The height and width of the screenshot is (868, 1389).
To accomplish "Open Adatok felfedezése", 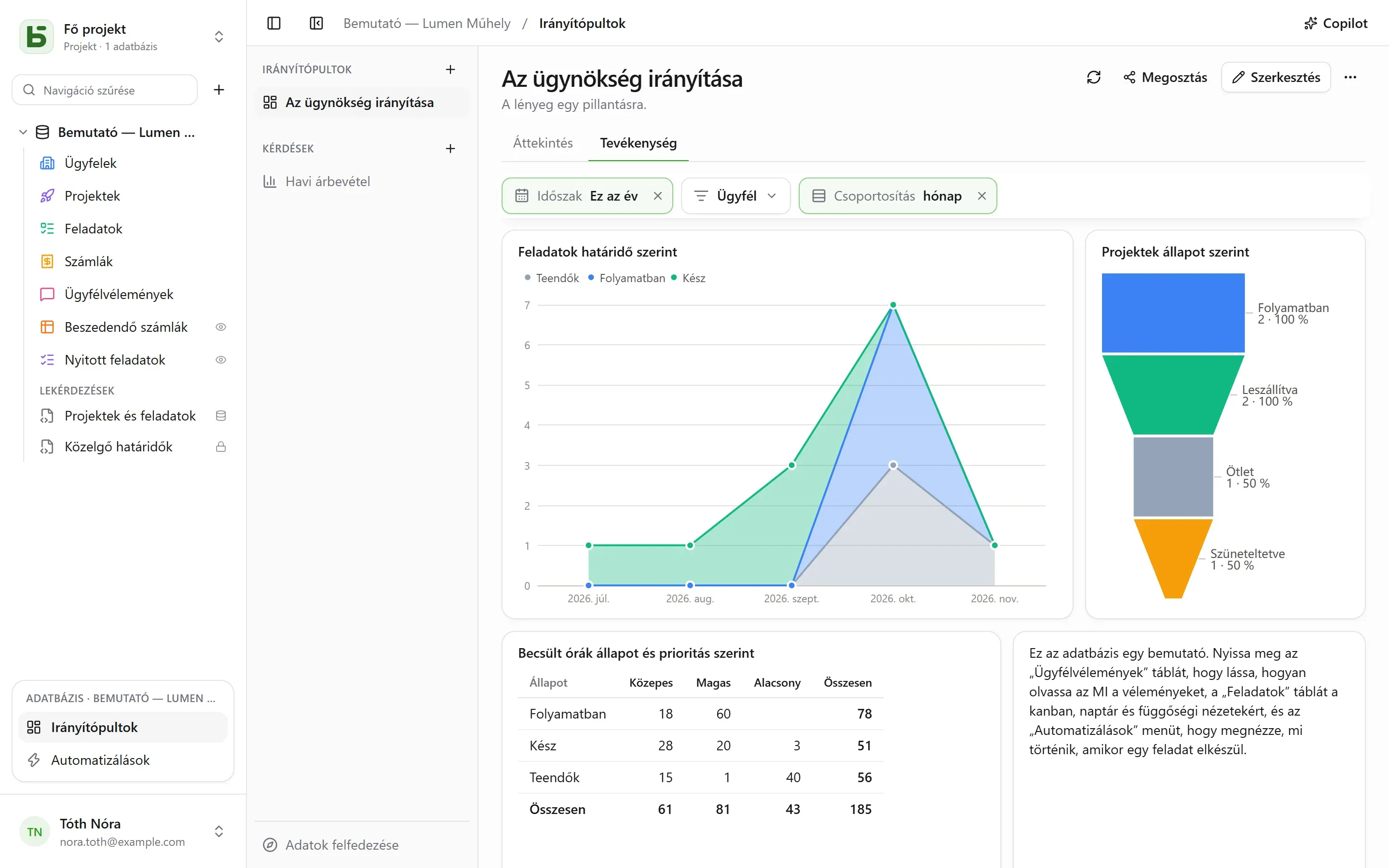I will click(x=362, y=845).
